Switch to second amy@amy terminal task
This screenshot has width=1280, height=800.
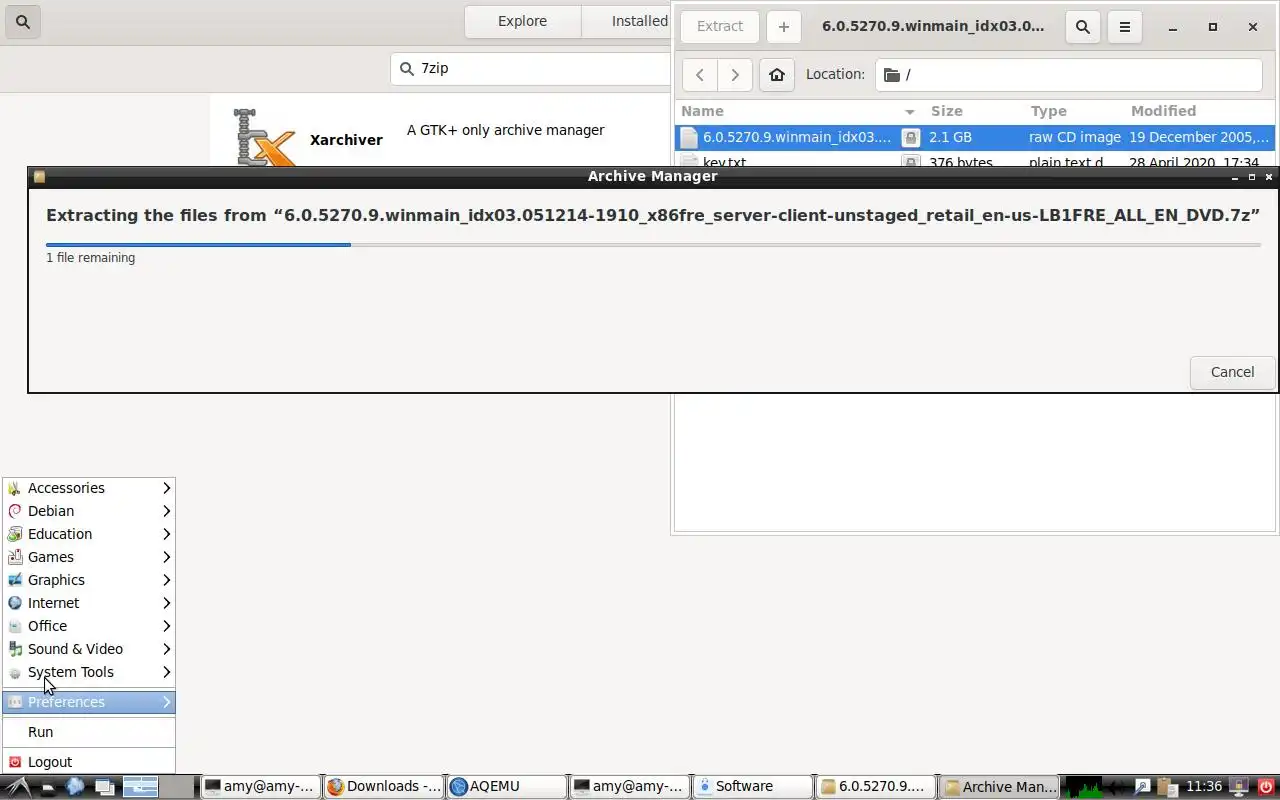click(x=629, y=787)
